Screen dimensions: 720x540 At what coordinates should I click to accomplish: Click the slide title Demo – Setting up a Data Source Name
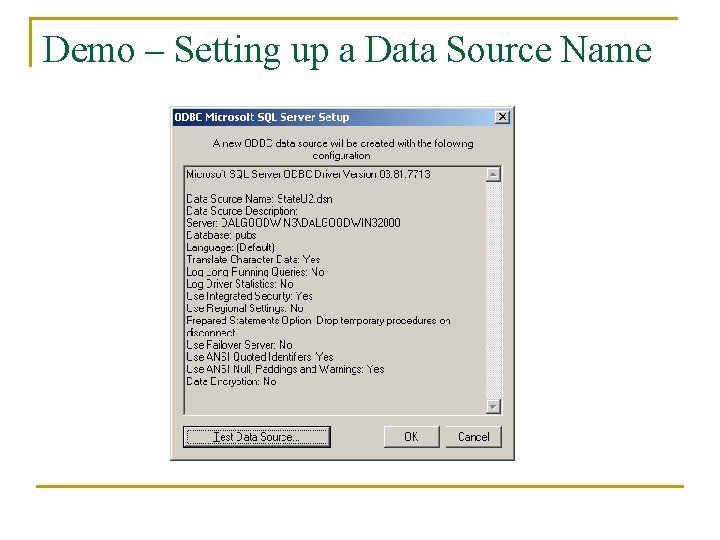[347, 49]
